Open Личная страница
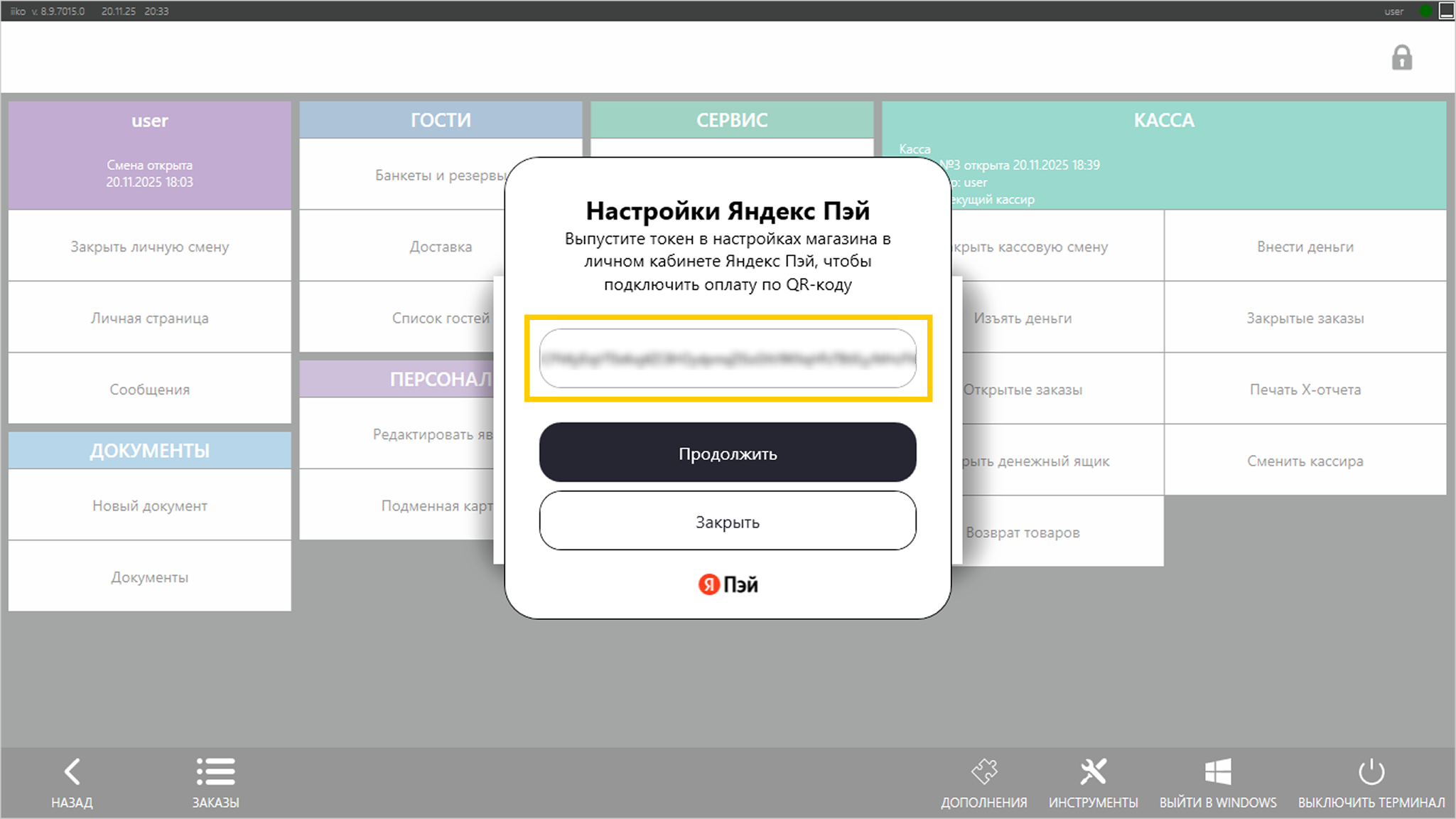This screenshot has width=1456, height=819. [150, 318]
